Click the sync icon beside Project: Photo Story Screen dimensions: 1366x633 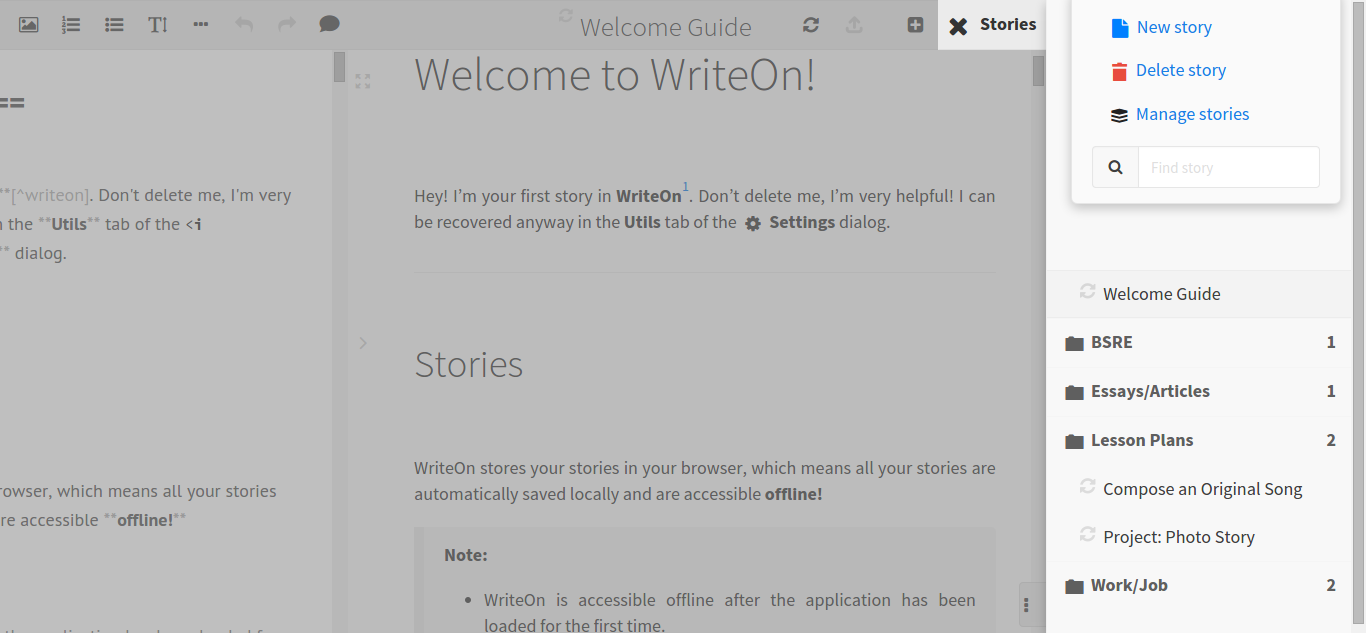tap(1087, 534)
